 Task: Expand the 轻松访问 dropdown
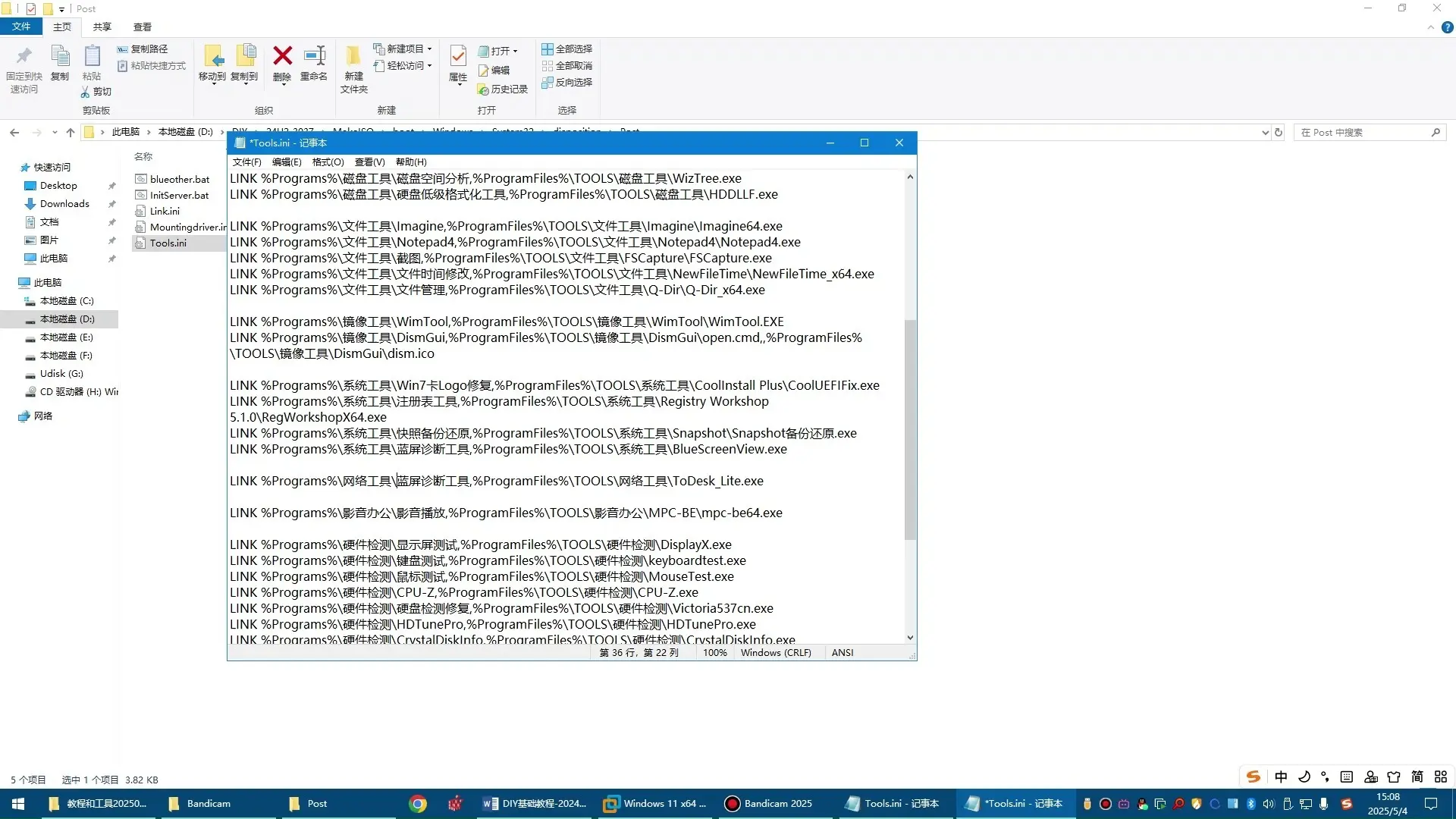pyautogui.click(x=430, y=66)
